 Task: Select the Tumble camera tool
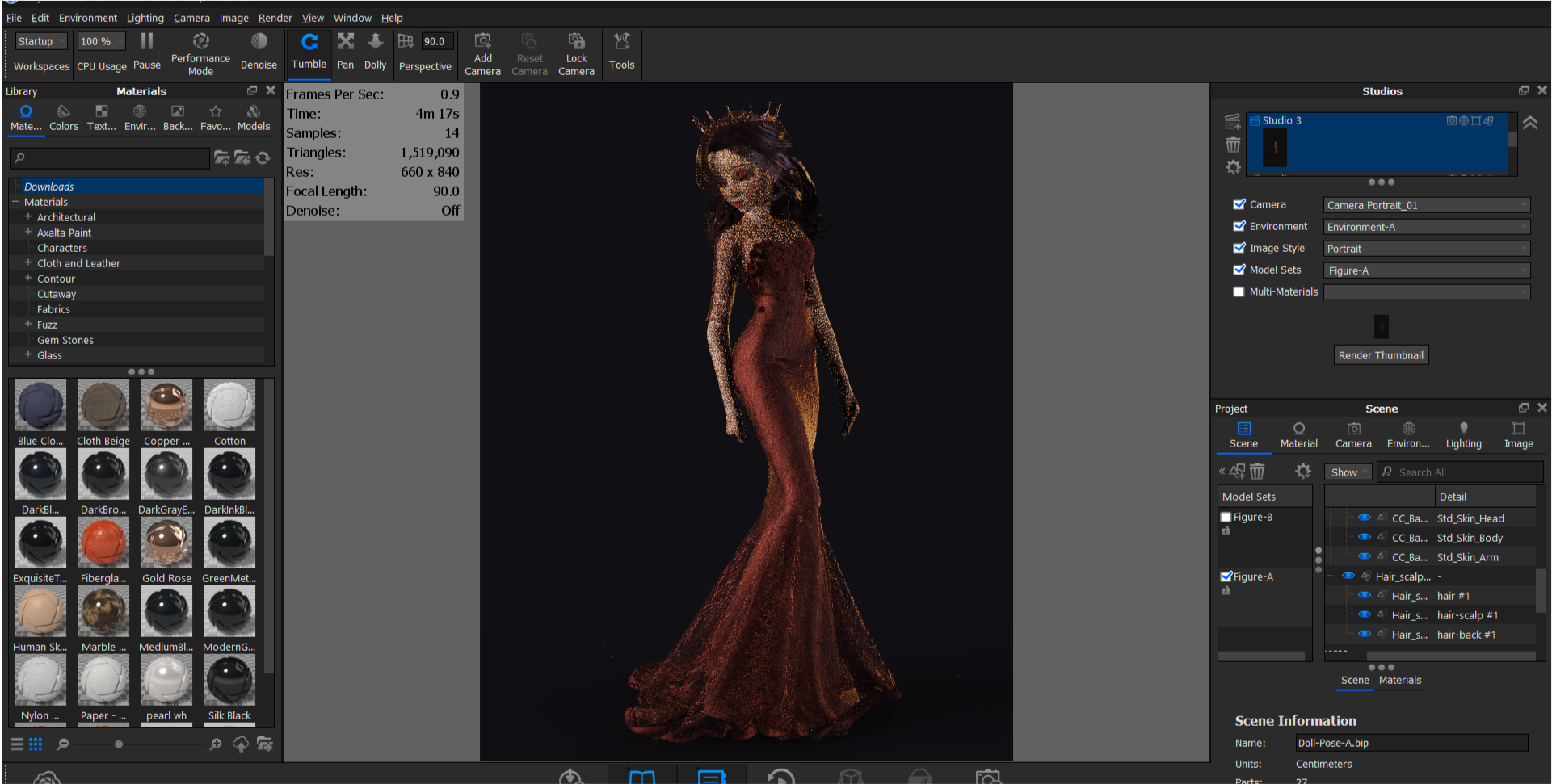(x=309, y=51)
